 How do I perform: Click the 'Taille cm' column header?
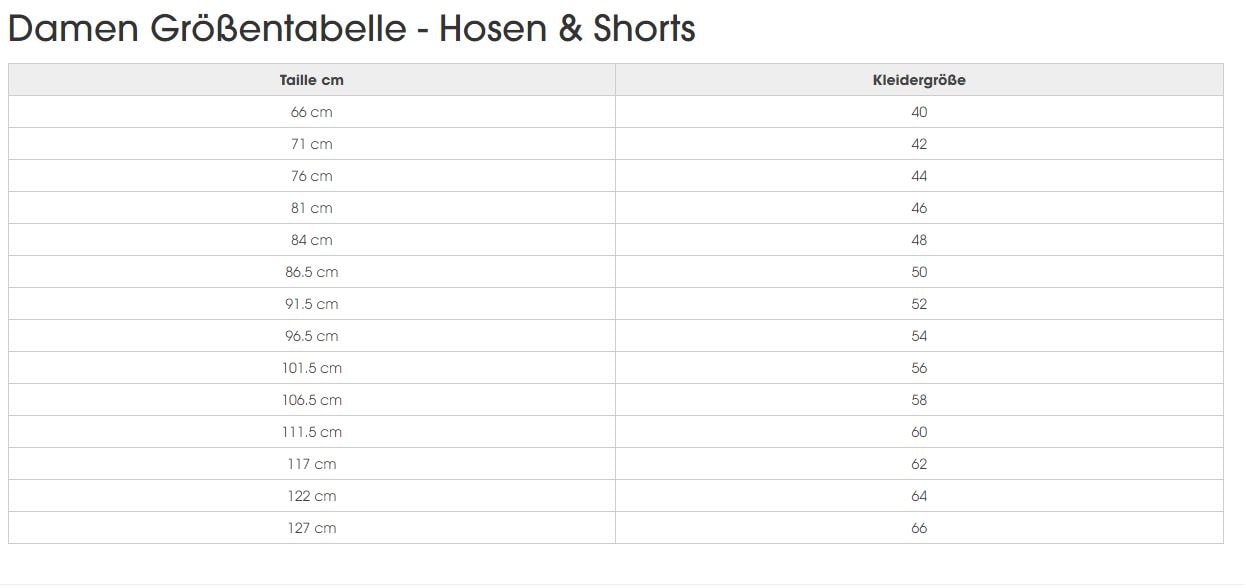coord(311,80)
